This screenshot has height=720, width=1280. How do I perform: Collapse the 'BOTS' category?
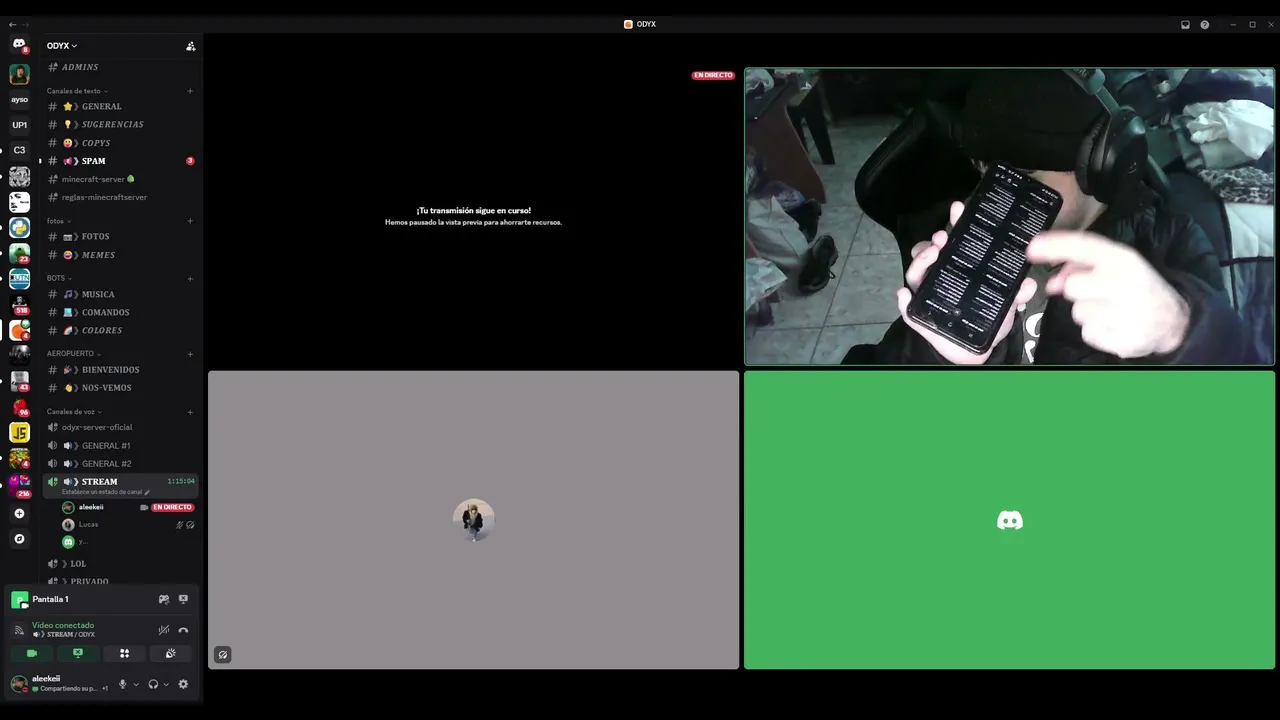coord(59,278)
